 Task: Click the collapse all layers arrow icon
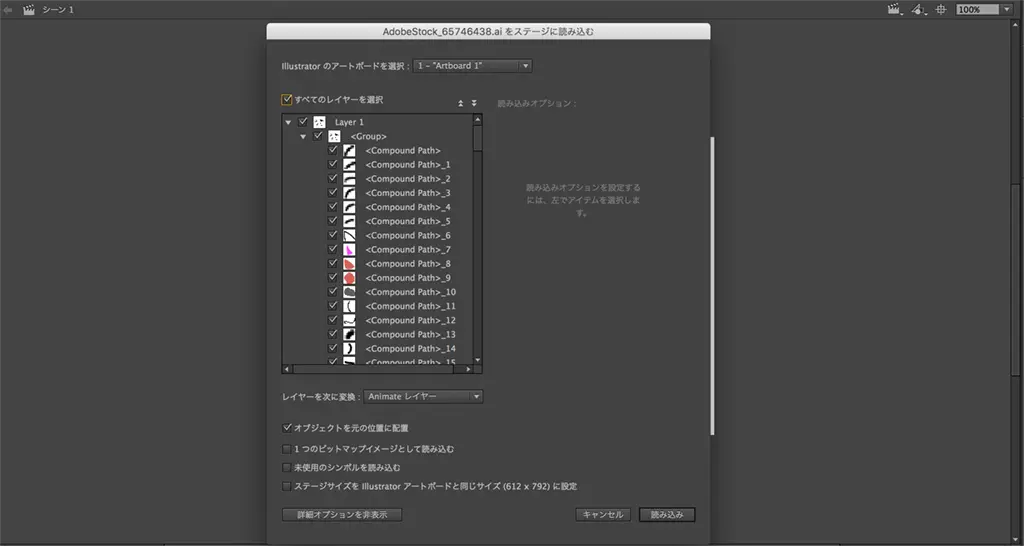point(460,103)
